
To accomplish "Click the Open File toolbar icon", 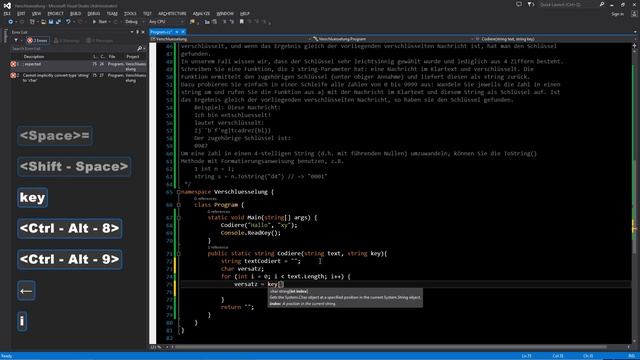I will tap(43, 22).
